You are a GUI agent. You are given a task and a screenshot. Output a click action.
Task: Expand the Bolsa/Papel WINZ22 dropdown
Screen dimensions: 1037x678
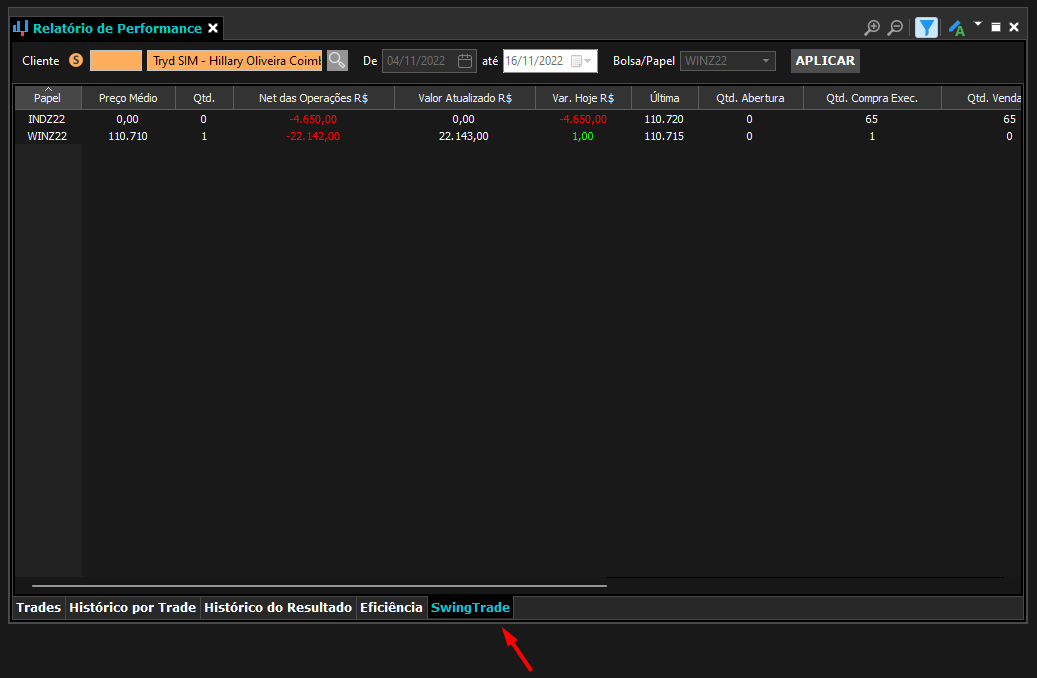pos(765,61)
